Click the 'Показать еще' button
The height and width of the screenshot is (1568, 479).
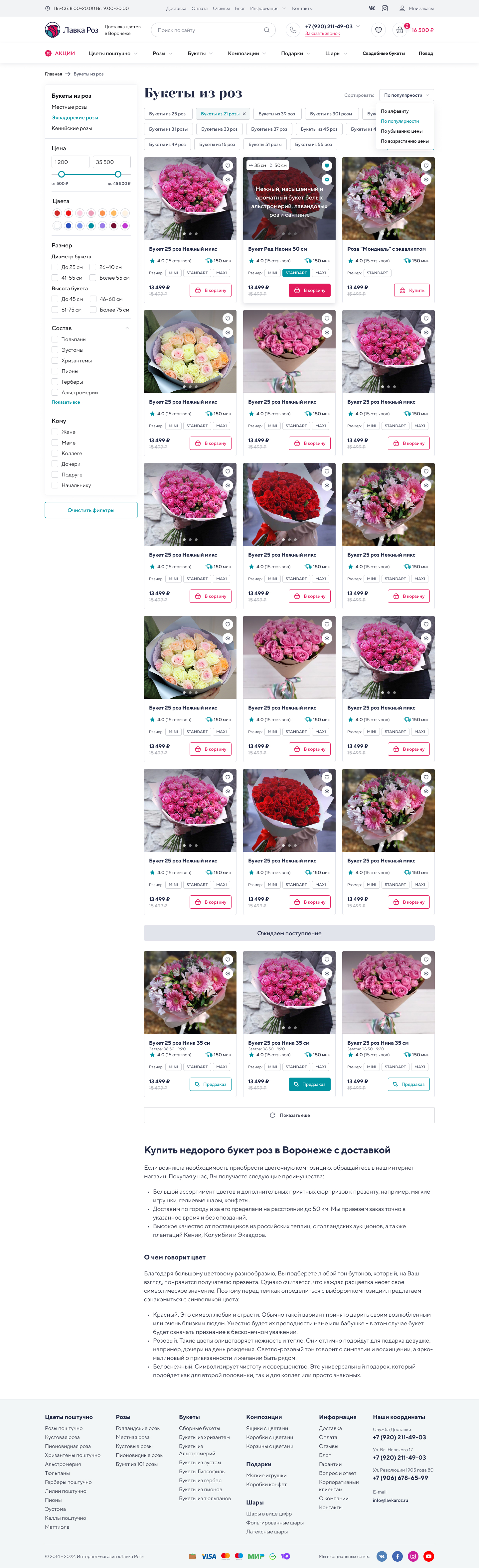pyautogui.click(x=289, y=1115)
